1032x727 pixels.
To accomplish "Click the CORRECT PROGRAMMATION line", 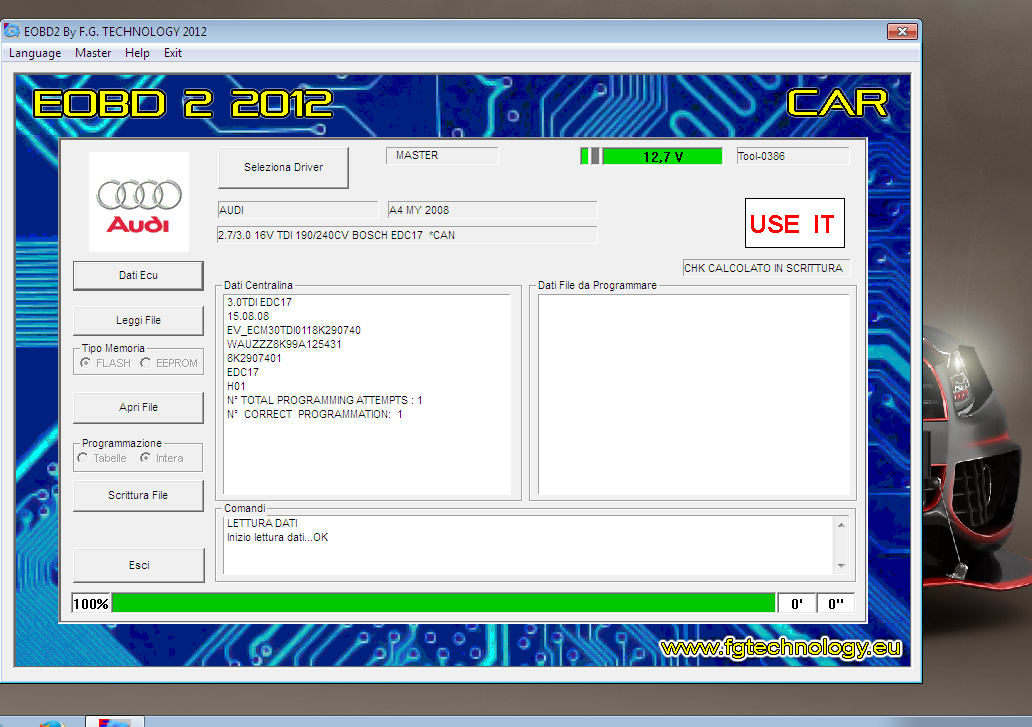I will pyautogui.click(x=315, y=414).
